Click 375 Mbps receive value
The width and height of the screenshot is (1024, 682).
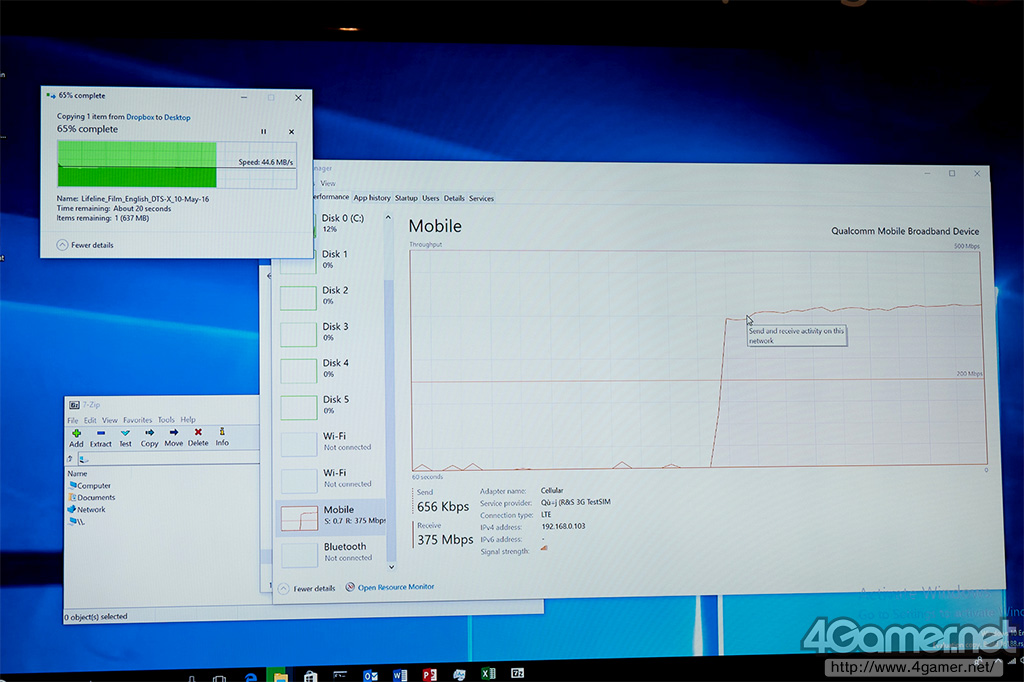[445, 540]
